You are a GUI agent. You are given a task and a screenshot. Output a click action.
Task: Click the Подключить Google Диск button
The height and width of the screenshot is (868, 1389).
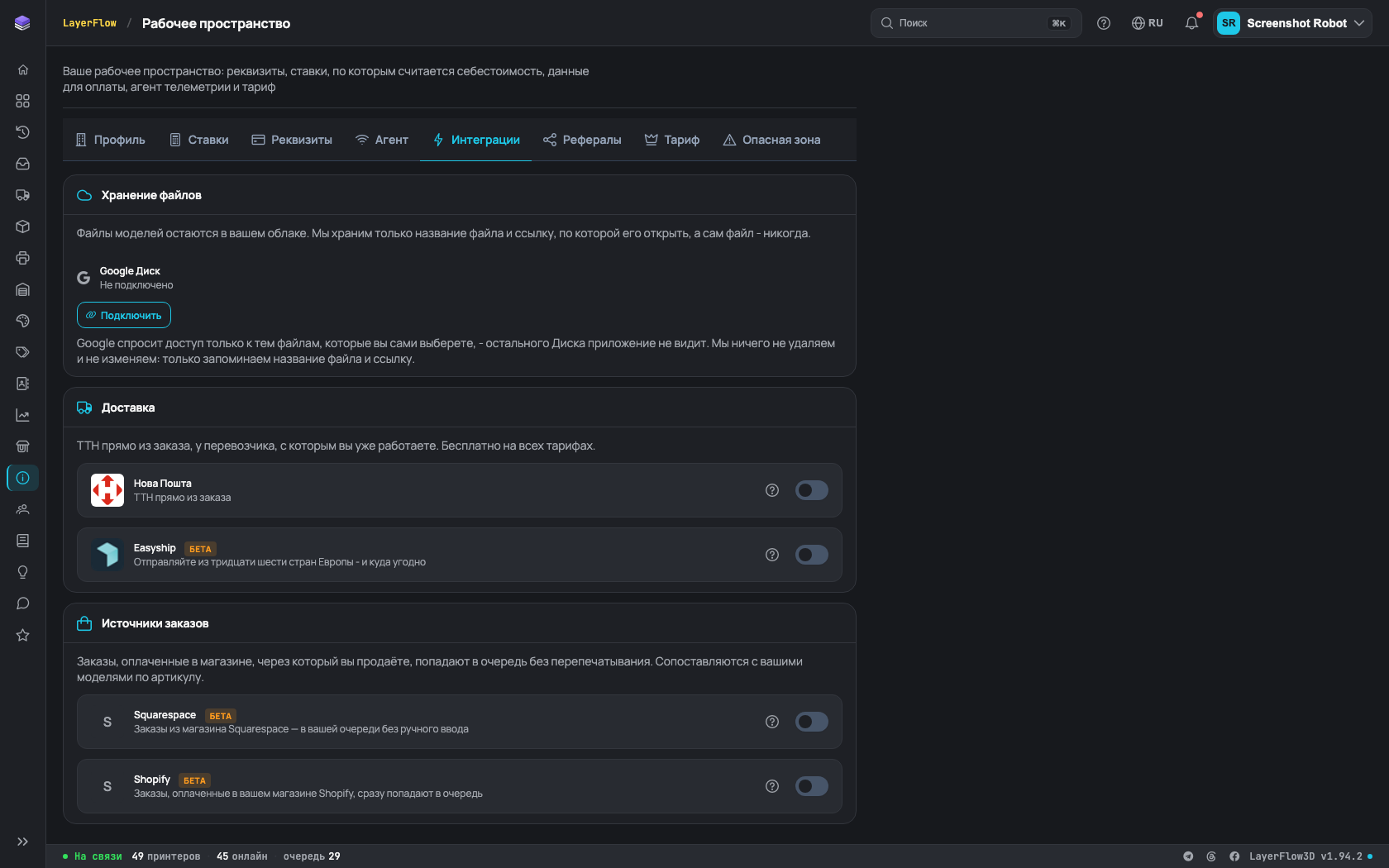coord(124,315)
